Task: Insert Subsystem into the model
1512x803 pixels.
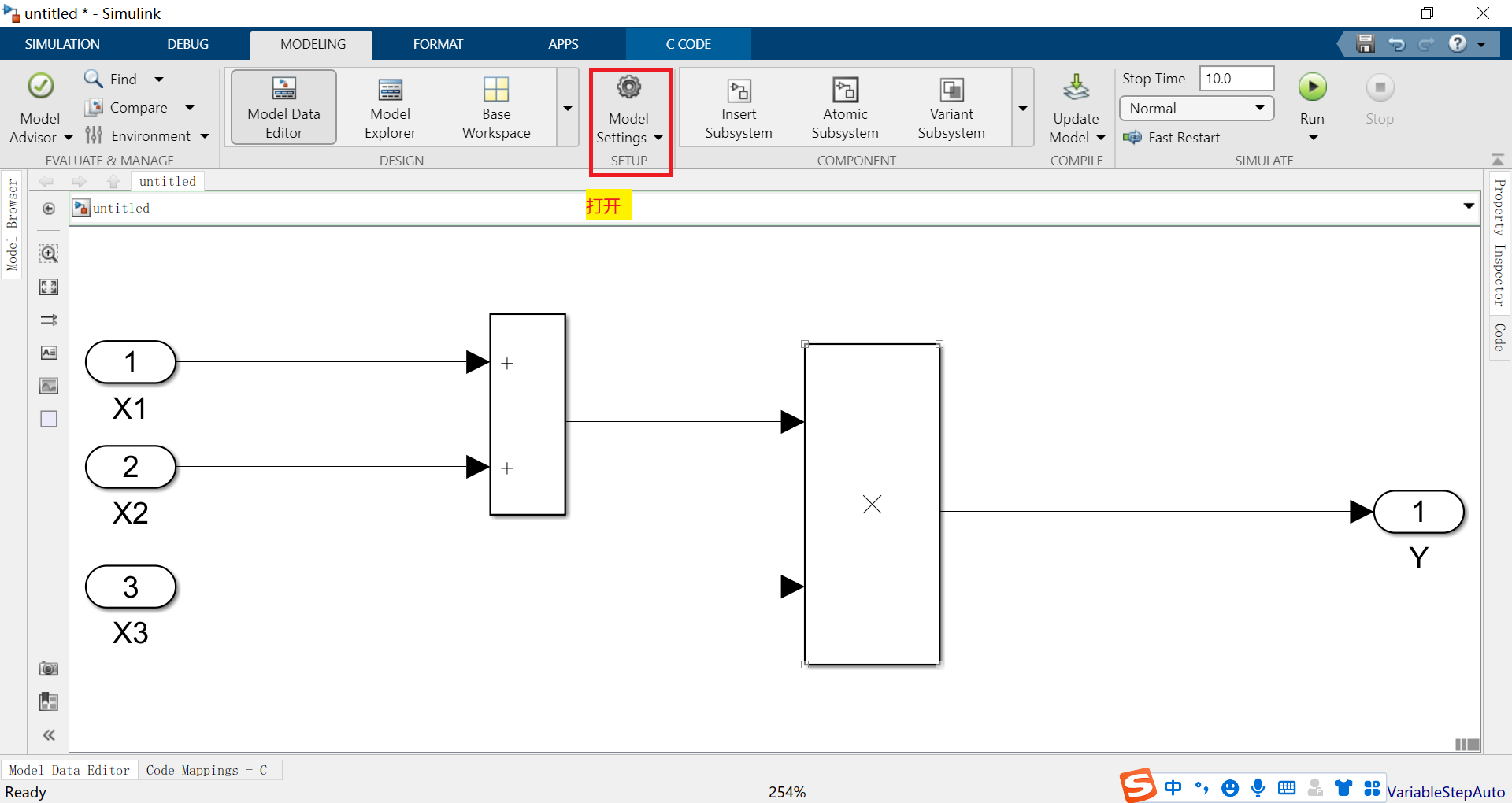Action: click(739, 108)
